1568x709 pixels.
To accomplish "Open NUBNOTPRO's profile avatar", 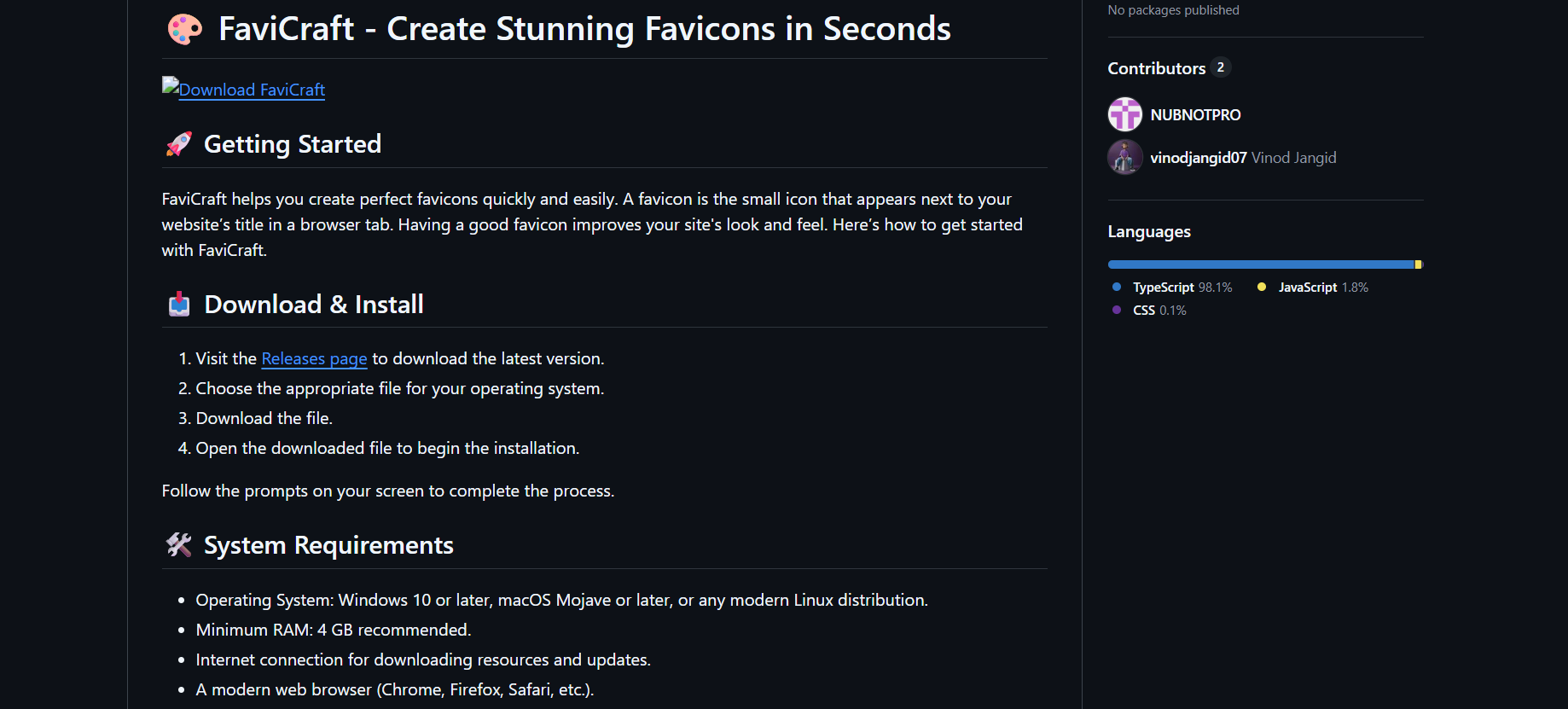I will point(1124,113).
